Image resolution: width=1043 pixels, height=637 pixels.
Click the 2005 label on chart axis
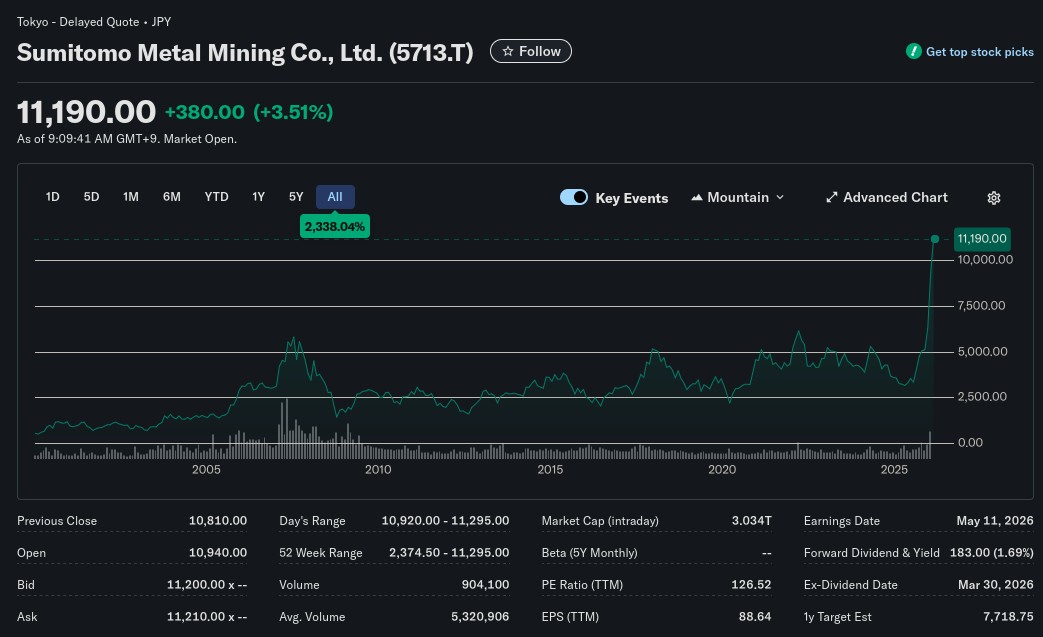pos(206,470)
